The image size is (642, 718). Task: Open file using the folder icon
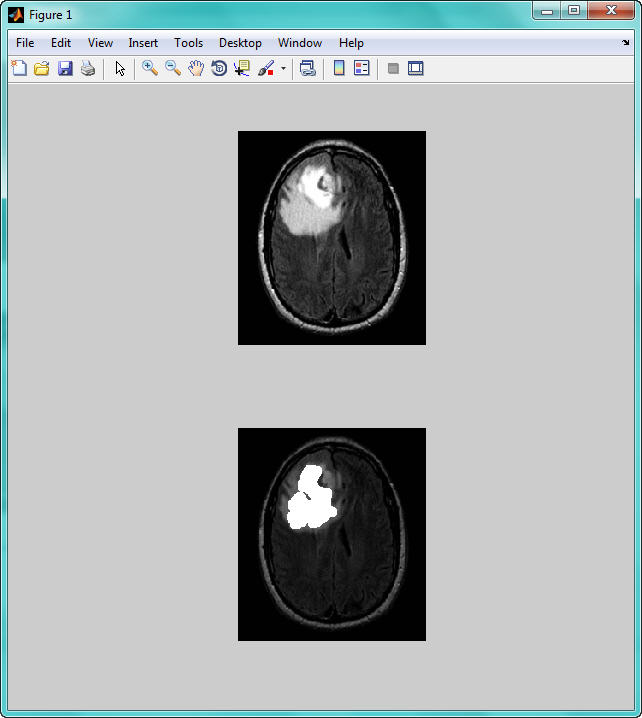pyautogui.click(x=42, y=68)
